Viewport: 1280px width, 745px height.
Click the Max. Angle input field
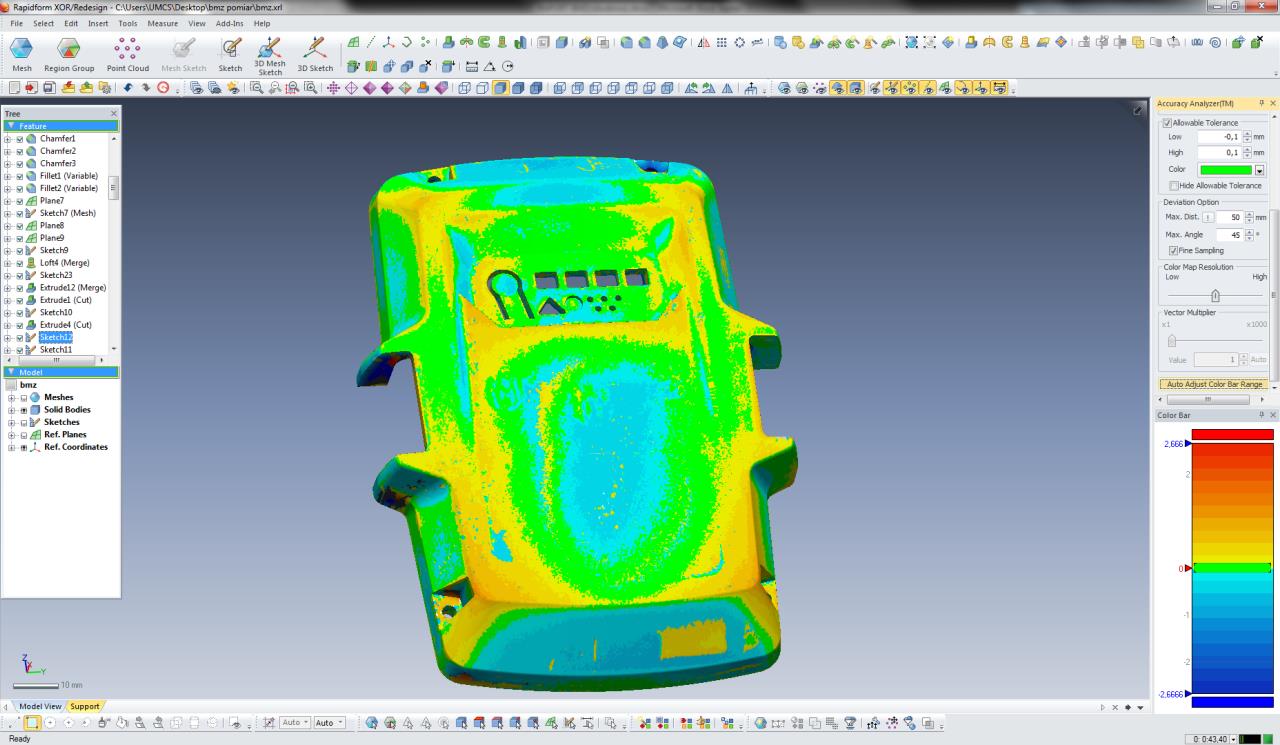tap(1229, 235)
